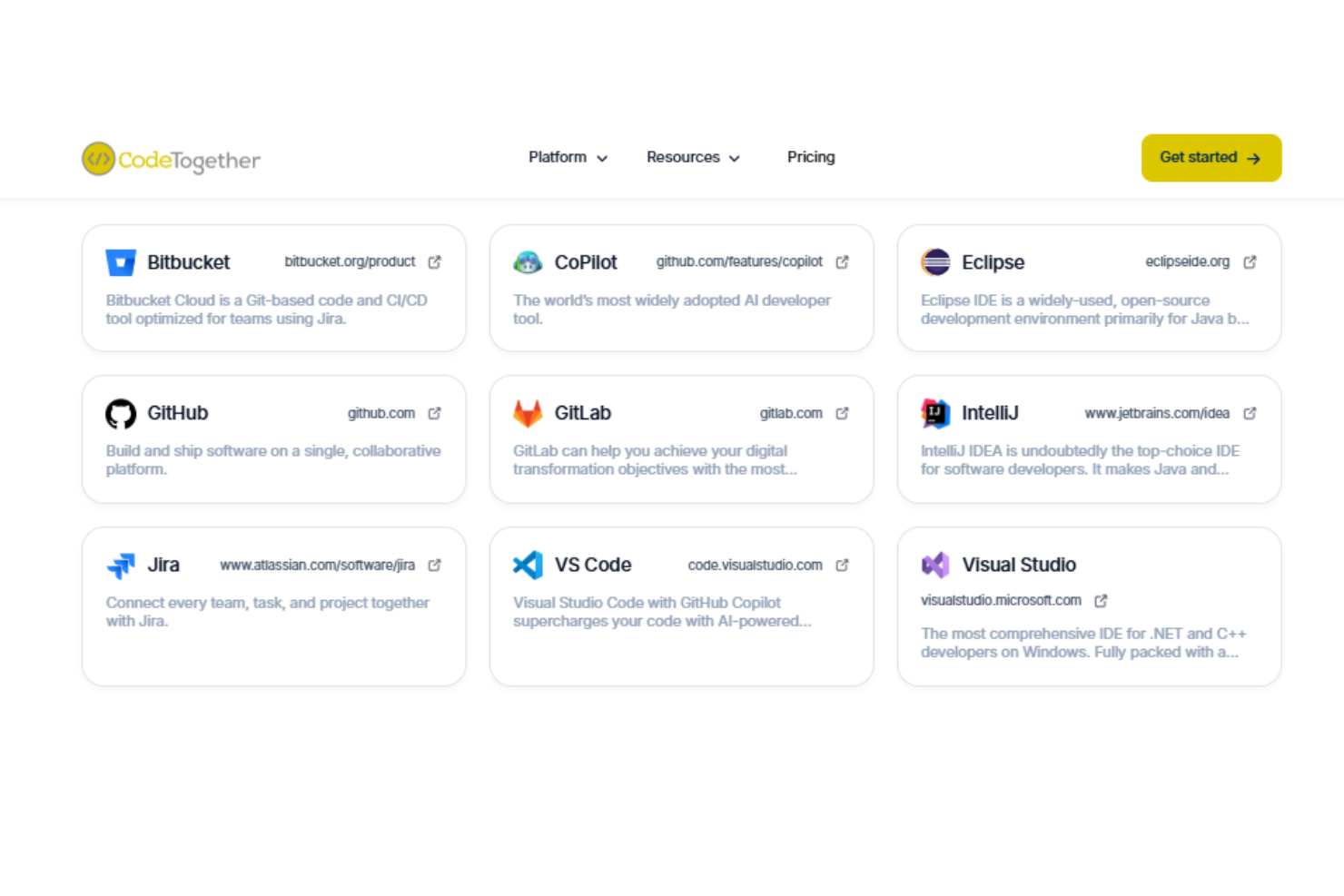Click the GitHub octocat icon

point(120,413)
